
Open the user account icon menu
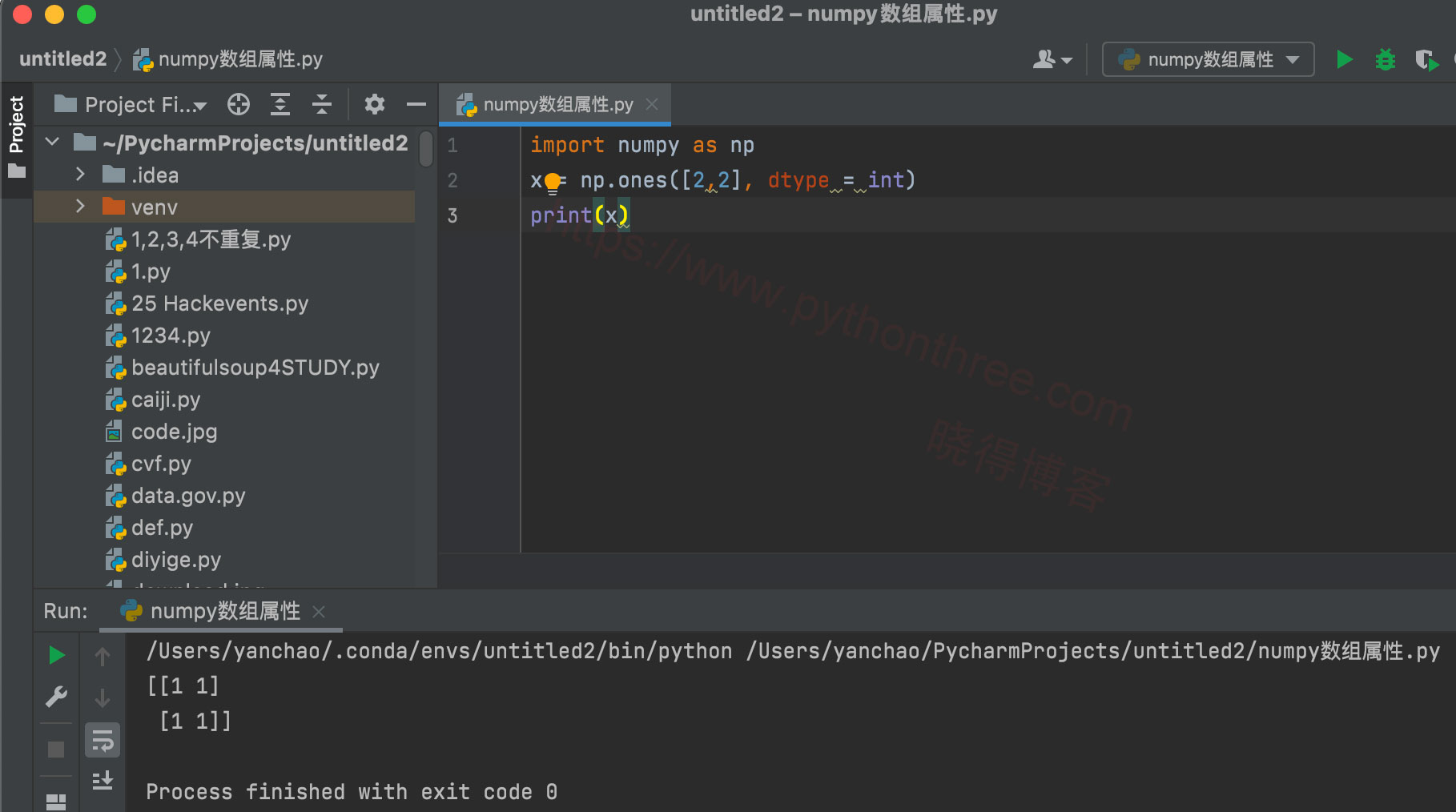pyautogui.click(x=1052, y=59)
